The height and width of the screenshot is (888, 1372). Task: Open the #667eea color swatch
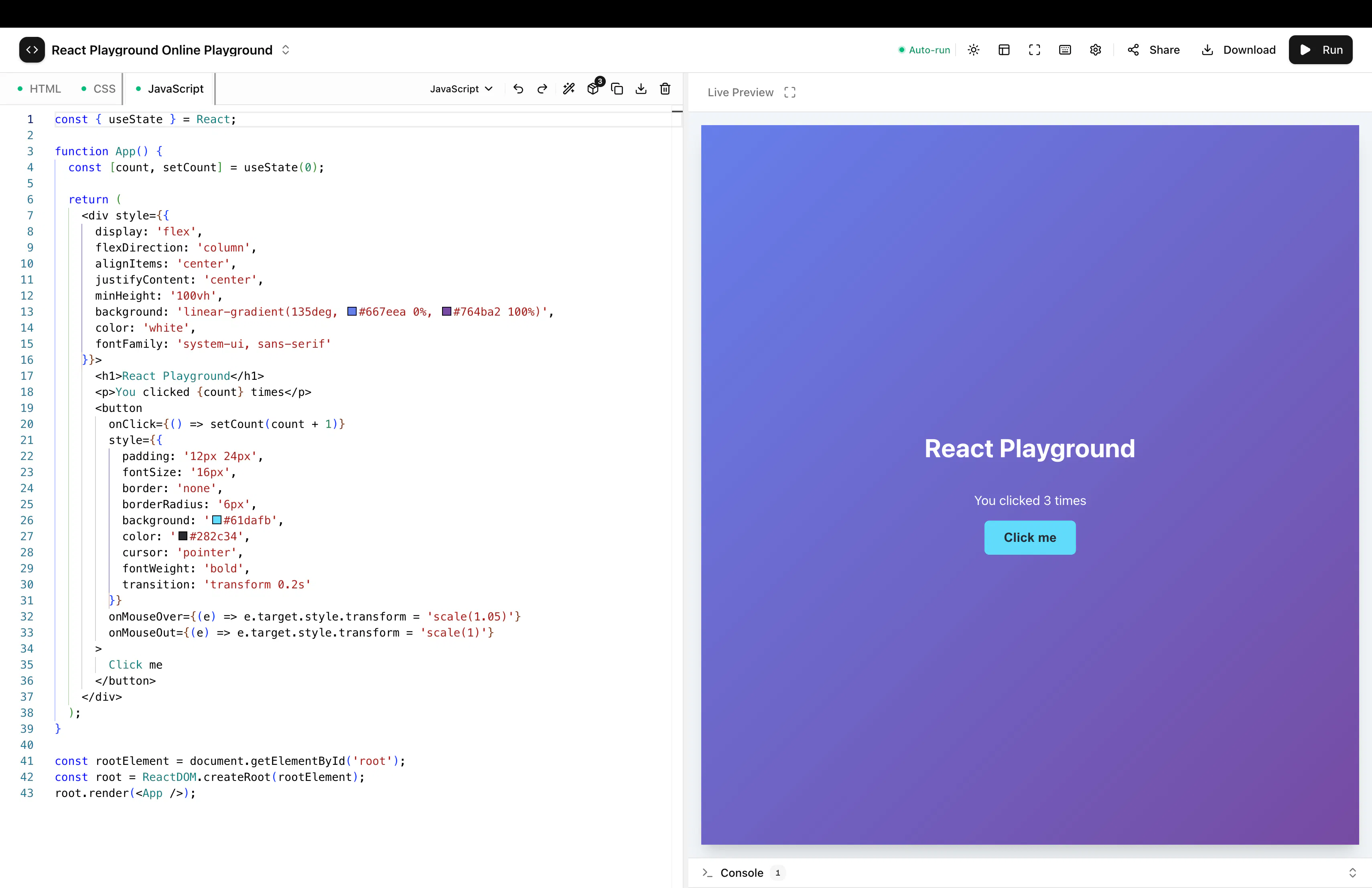[x=352, y=312]
